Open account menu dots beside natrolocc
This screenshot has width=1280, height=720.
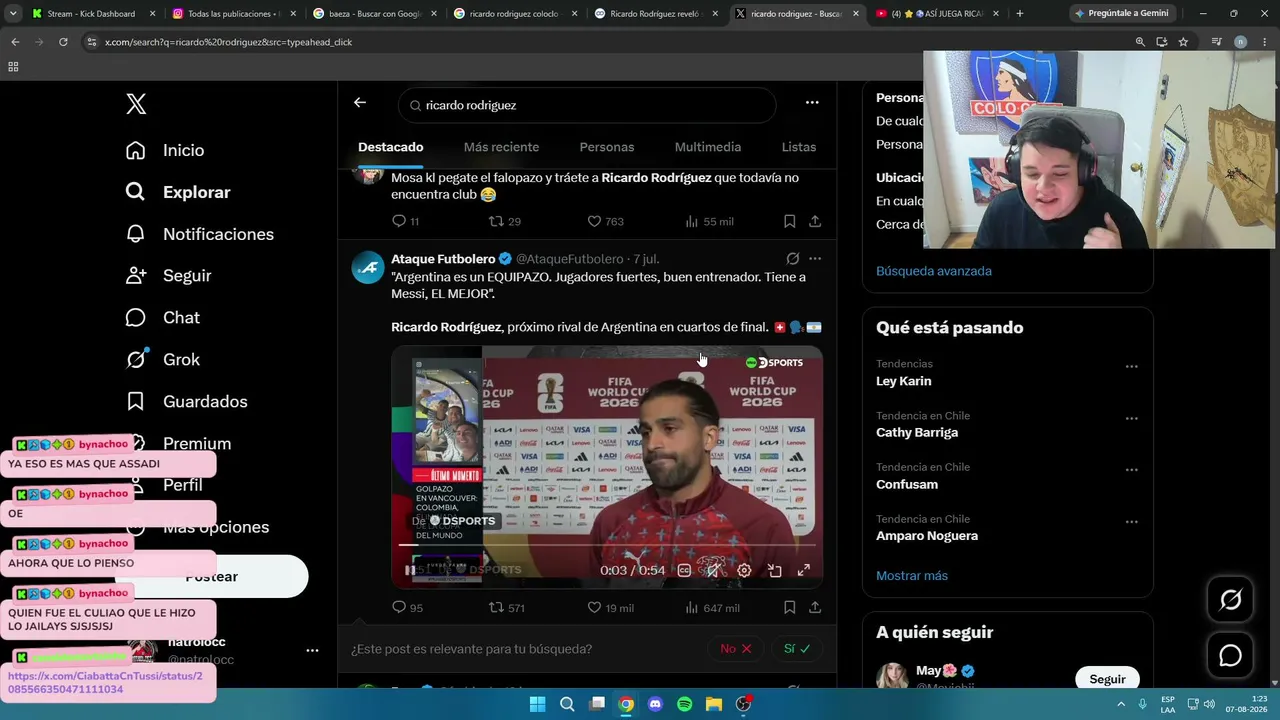pos(312,650)
